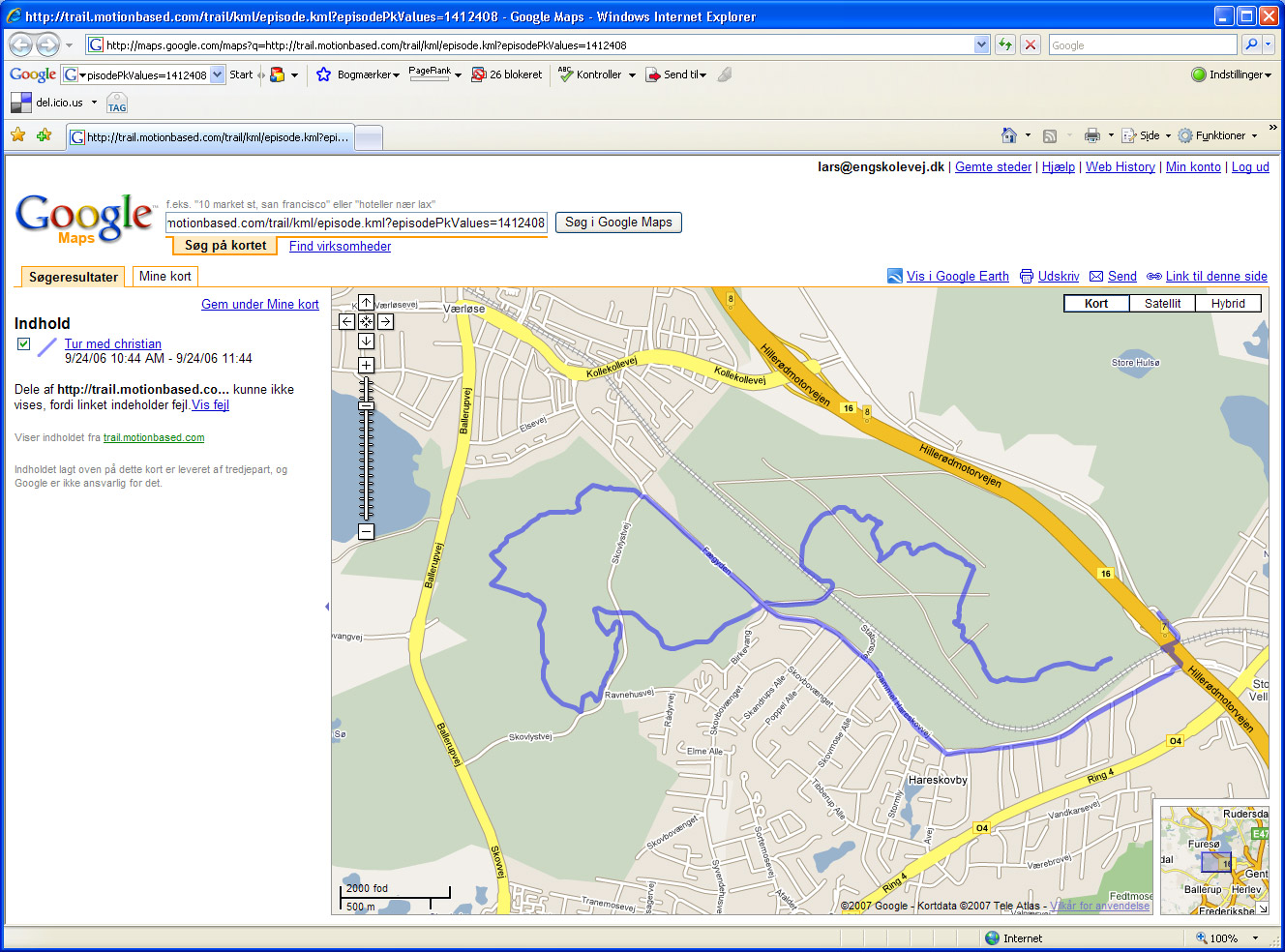This screenshot has width=1285, height=952.
Task: Click the Udskriv print link
Action: click(1059, 276)
